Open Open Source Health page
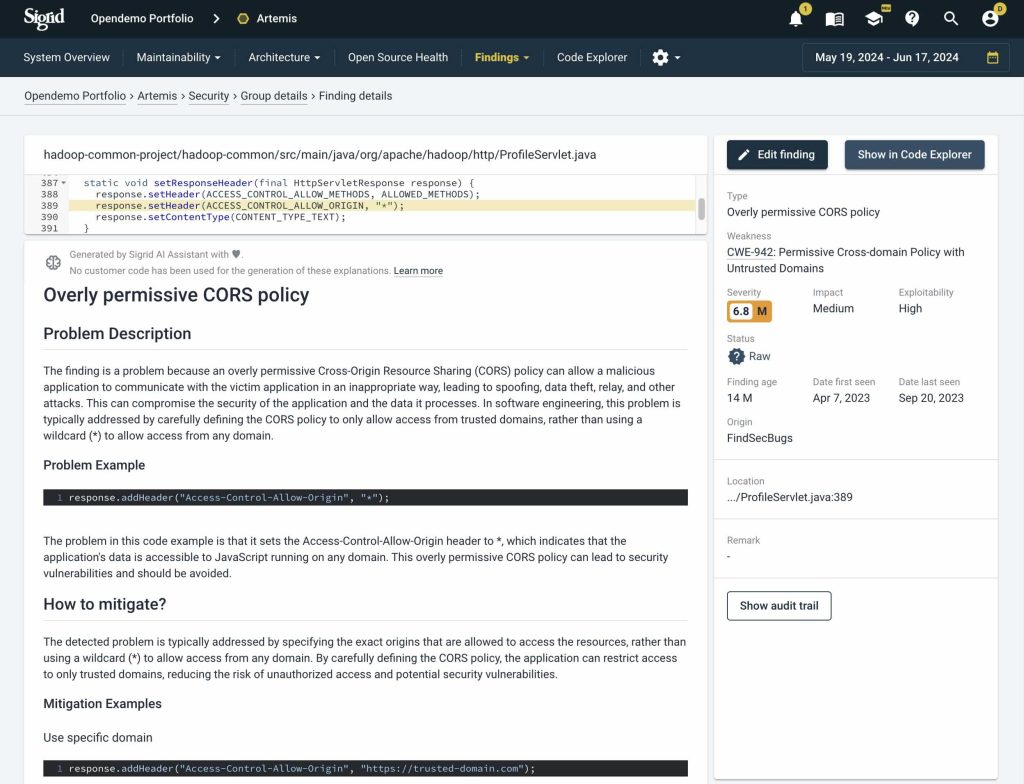Screen dimensions: 1024x784 (398, 57)
